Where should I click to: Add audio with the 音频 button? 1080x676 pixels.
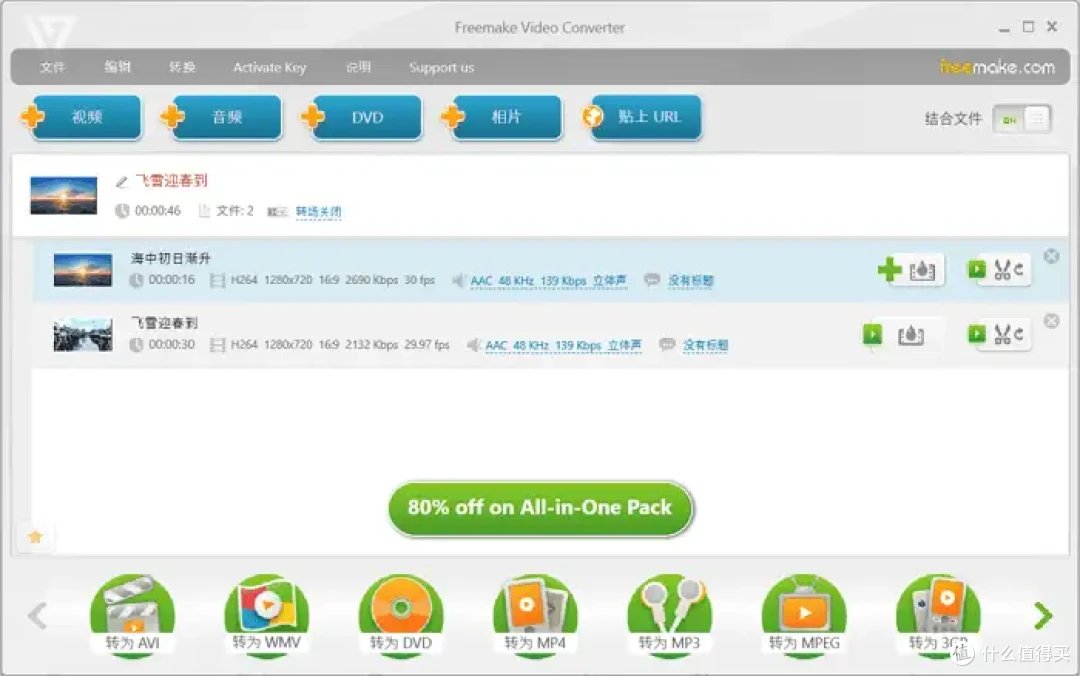[x=222, y=117]
